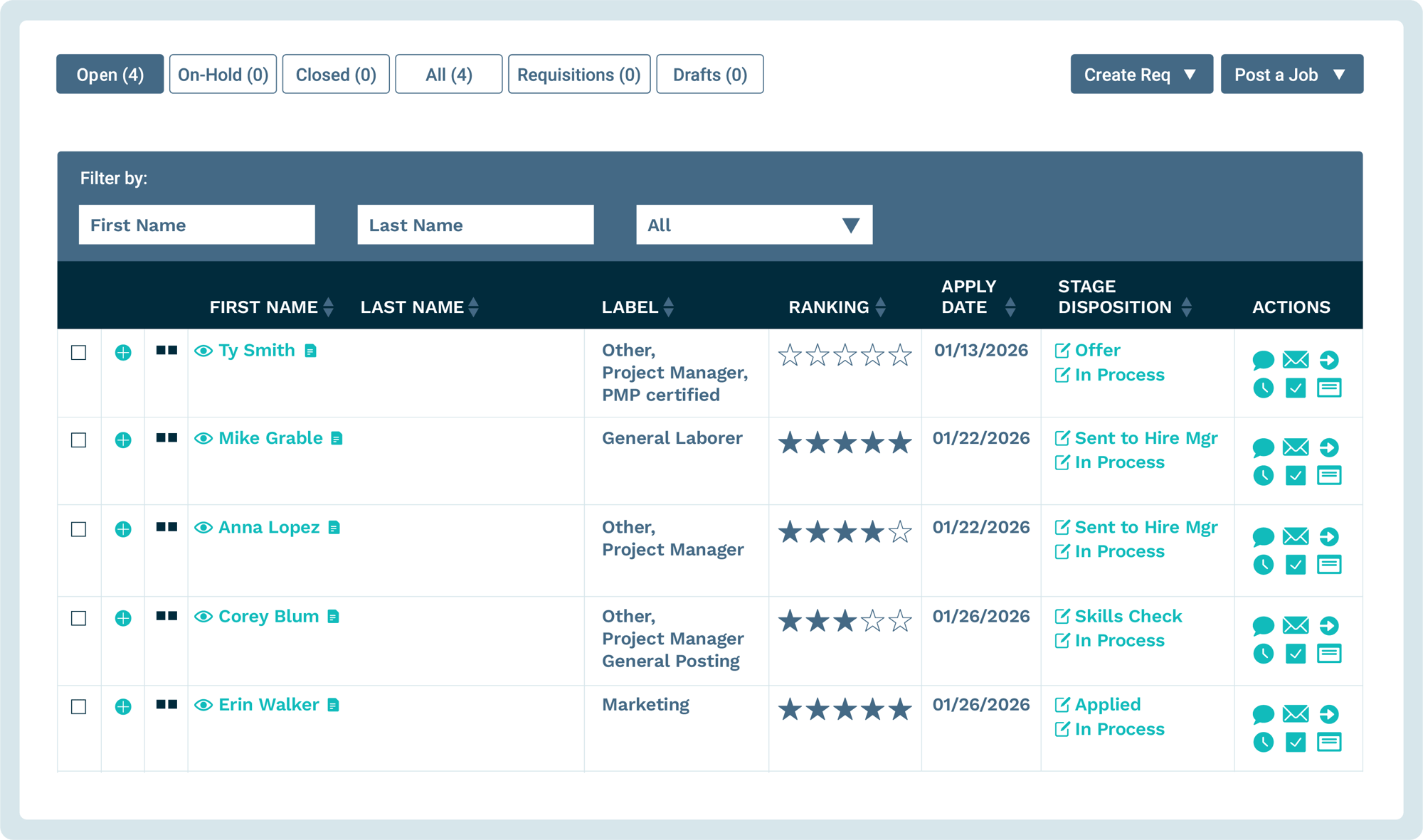Switch to Open (4) tab

(x=110, y=74)
